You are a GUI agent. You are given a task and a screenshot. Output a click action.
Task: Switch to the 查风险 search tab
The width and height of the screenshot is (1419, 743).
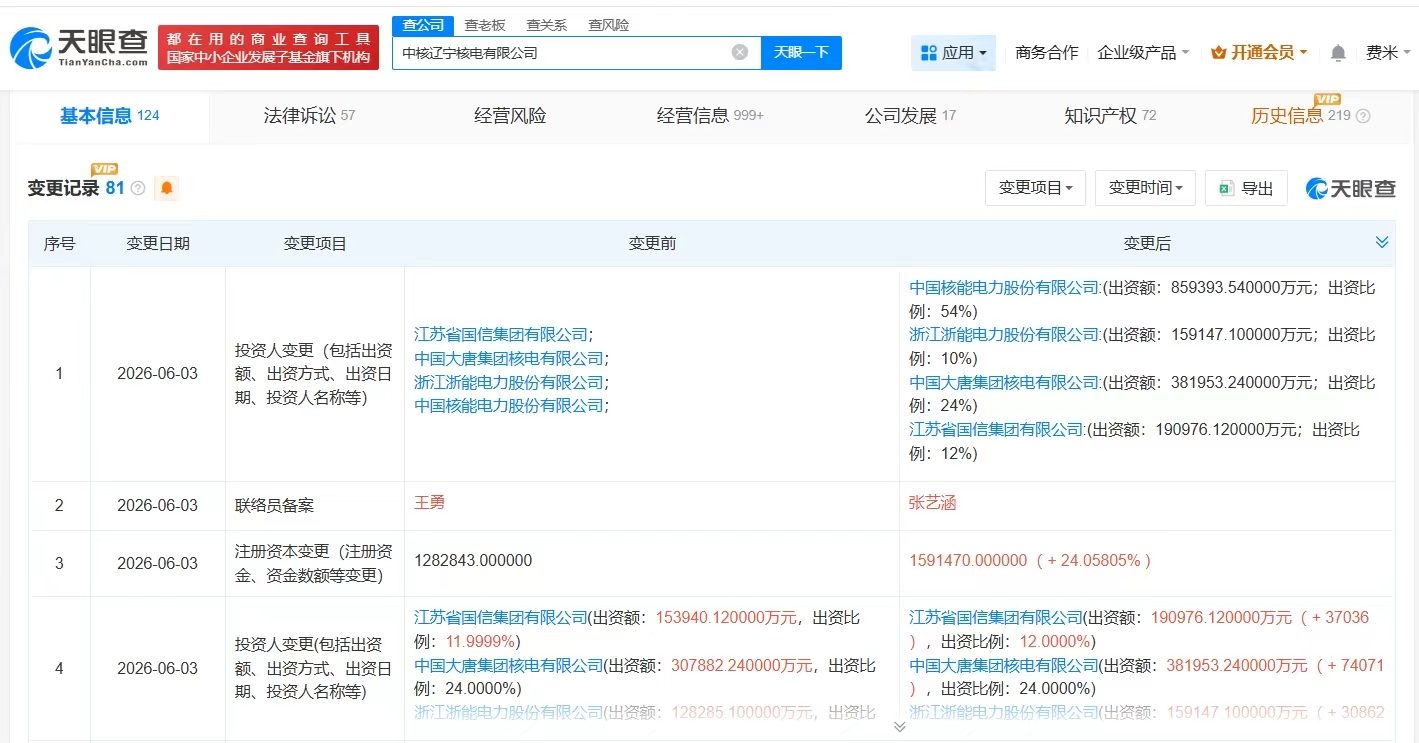tap(609, 25)
